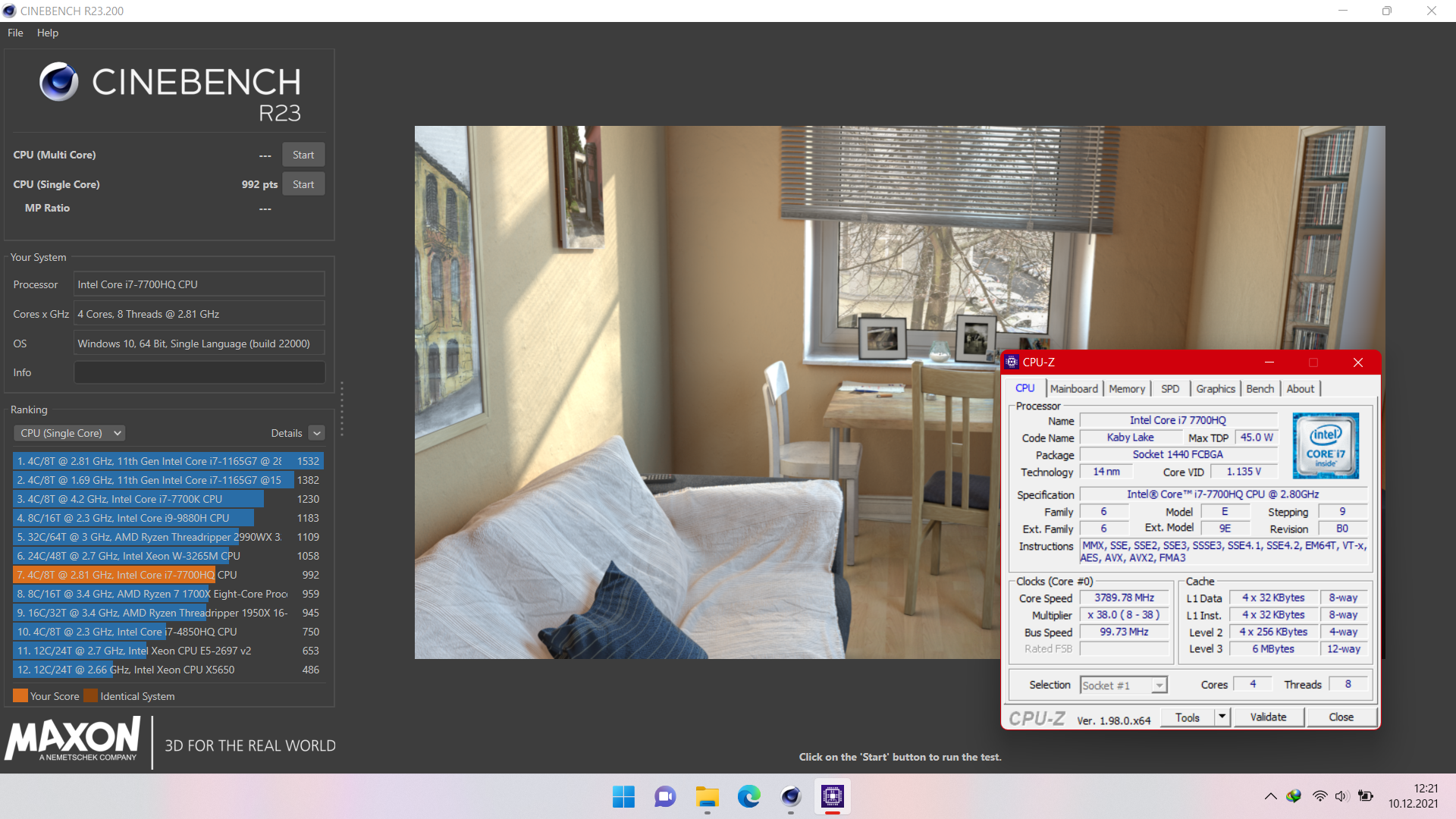
Task: Open the File menu
Action: coord(15,33)
